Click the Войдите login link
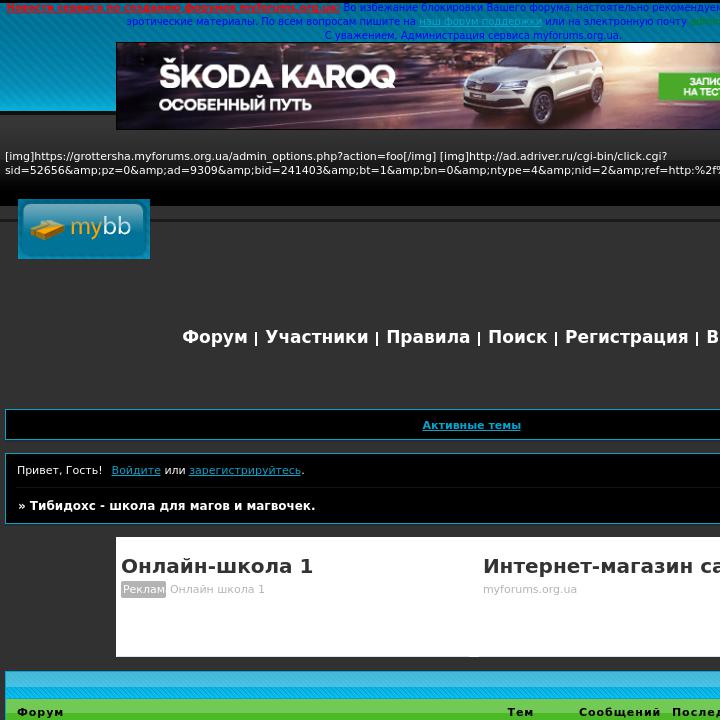Screen dimensions: 720x720 coord(136,470)
